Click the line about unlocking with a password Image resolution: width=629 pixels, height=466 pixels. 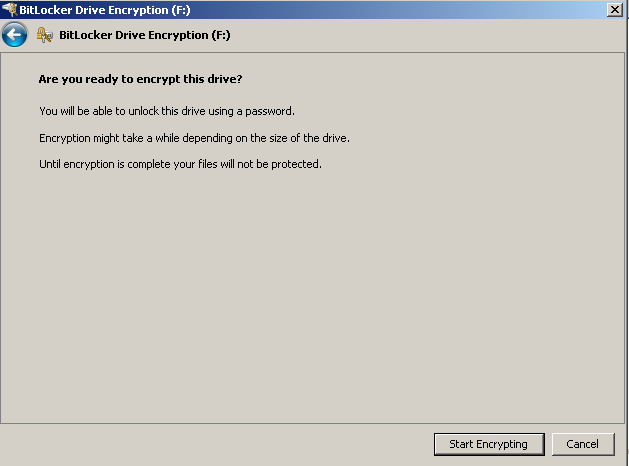pyautogui.click(x=167, y=111)
